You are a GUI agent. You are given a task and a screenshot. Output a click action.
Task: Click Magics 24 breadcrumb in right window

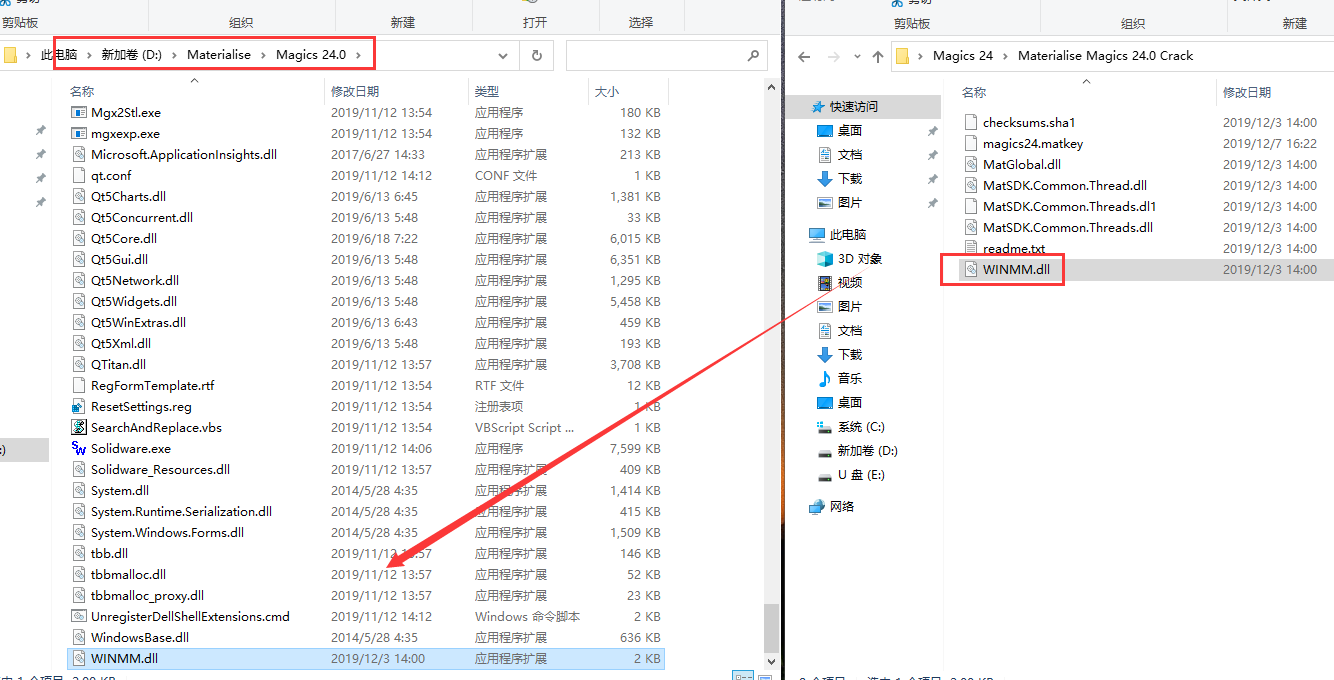pos(962,56)
